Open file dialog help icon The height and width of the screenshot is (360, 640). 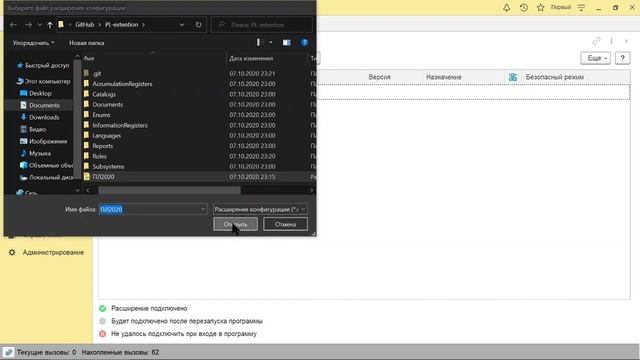point(304,42)
